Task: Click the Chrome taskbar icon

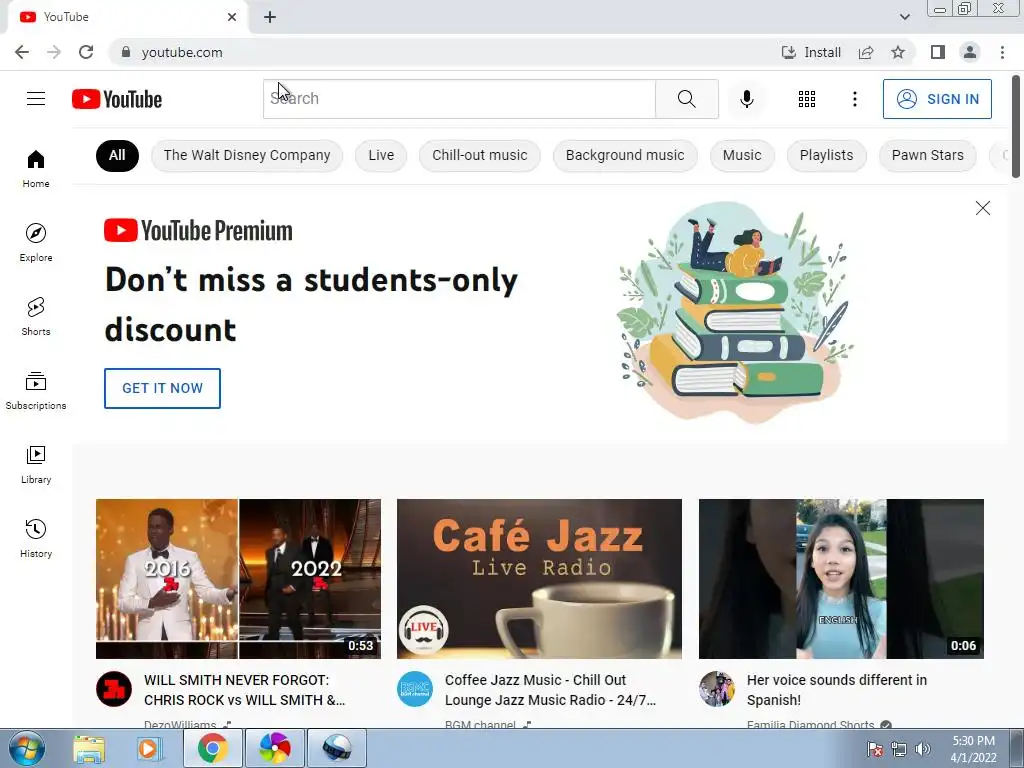Action: point(212,748)
